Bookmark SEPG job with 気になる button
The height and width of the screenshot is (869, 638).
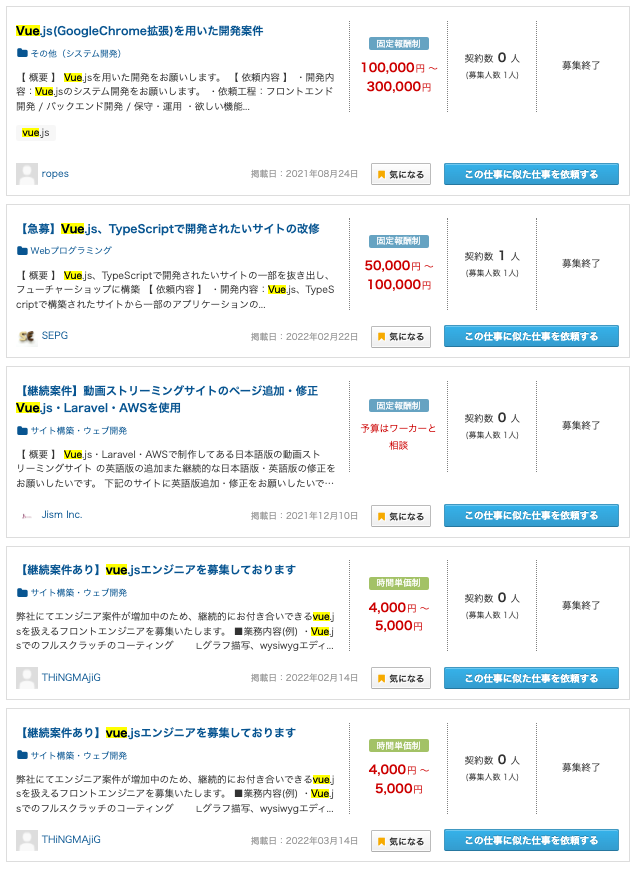401,336
